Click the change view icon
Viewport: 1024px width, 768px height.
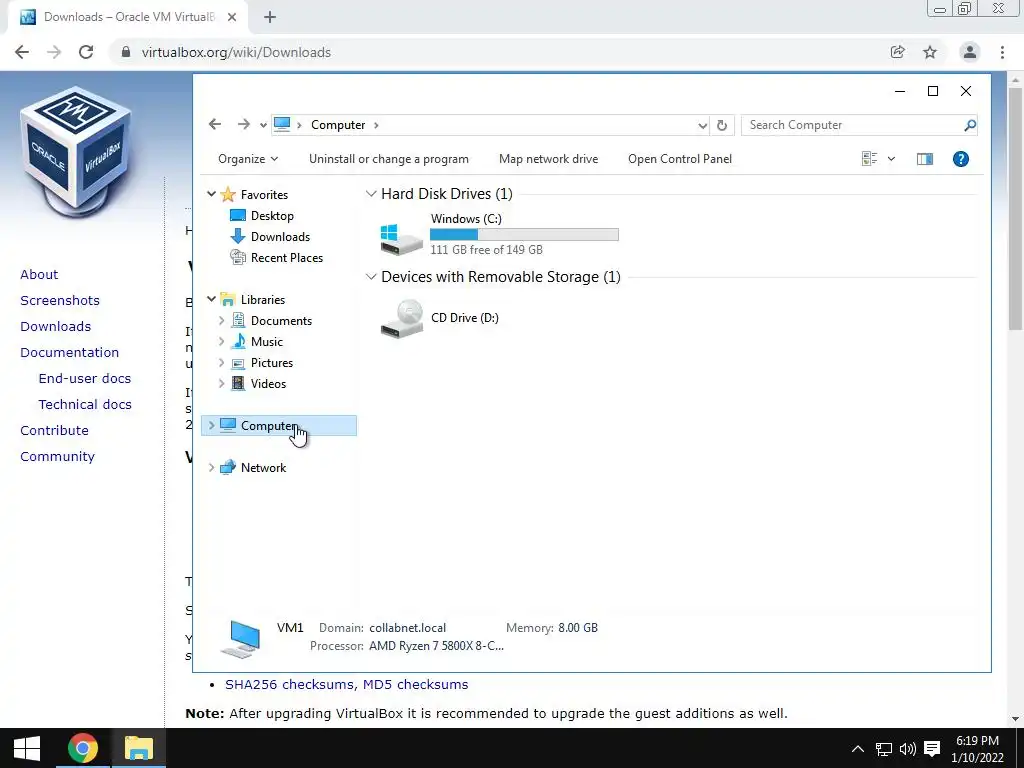coord(869,159)
